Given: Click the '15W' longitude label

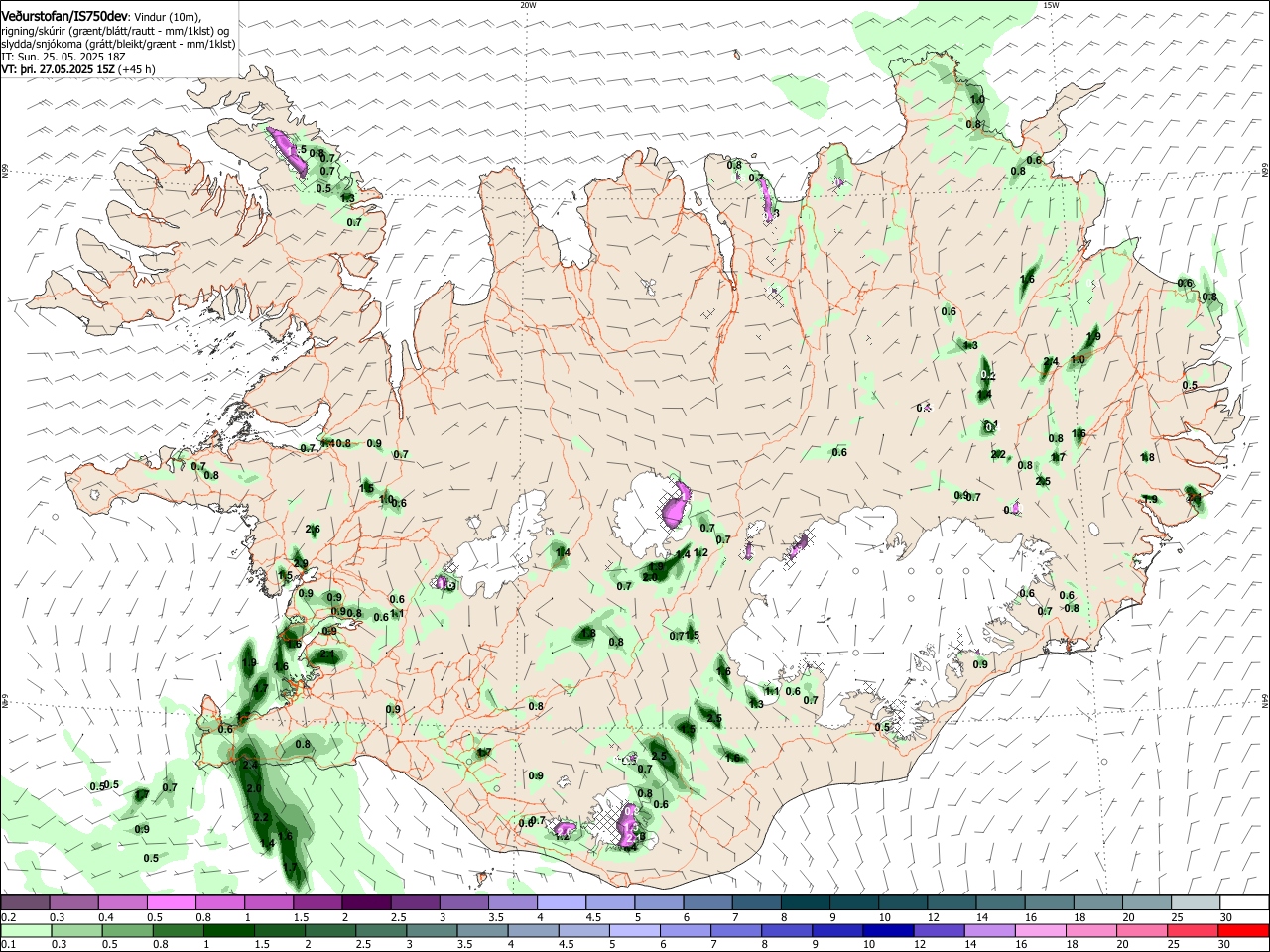Looking at the screenshot, I should (1051, 5).
